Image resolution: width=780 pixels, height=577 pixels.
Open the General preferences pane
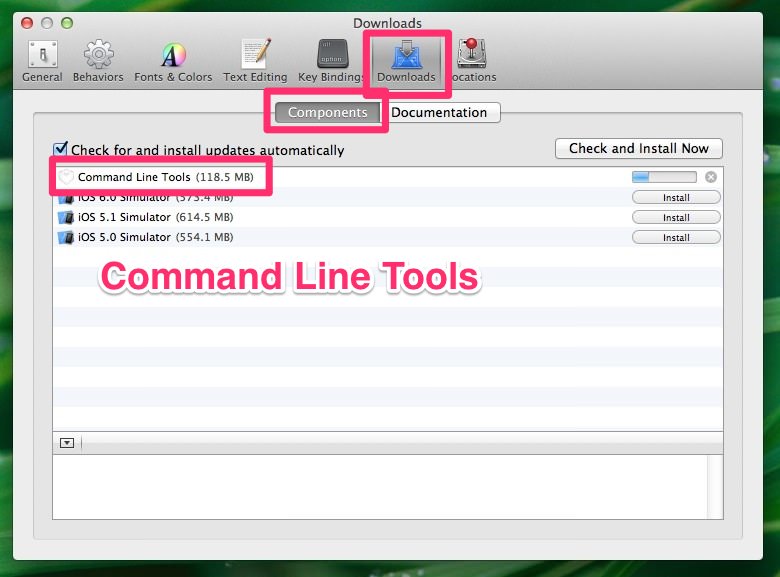(42, 61)
